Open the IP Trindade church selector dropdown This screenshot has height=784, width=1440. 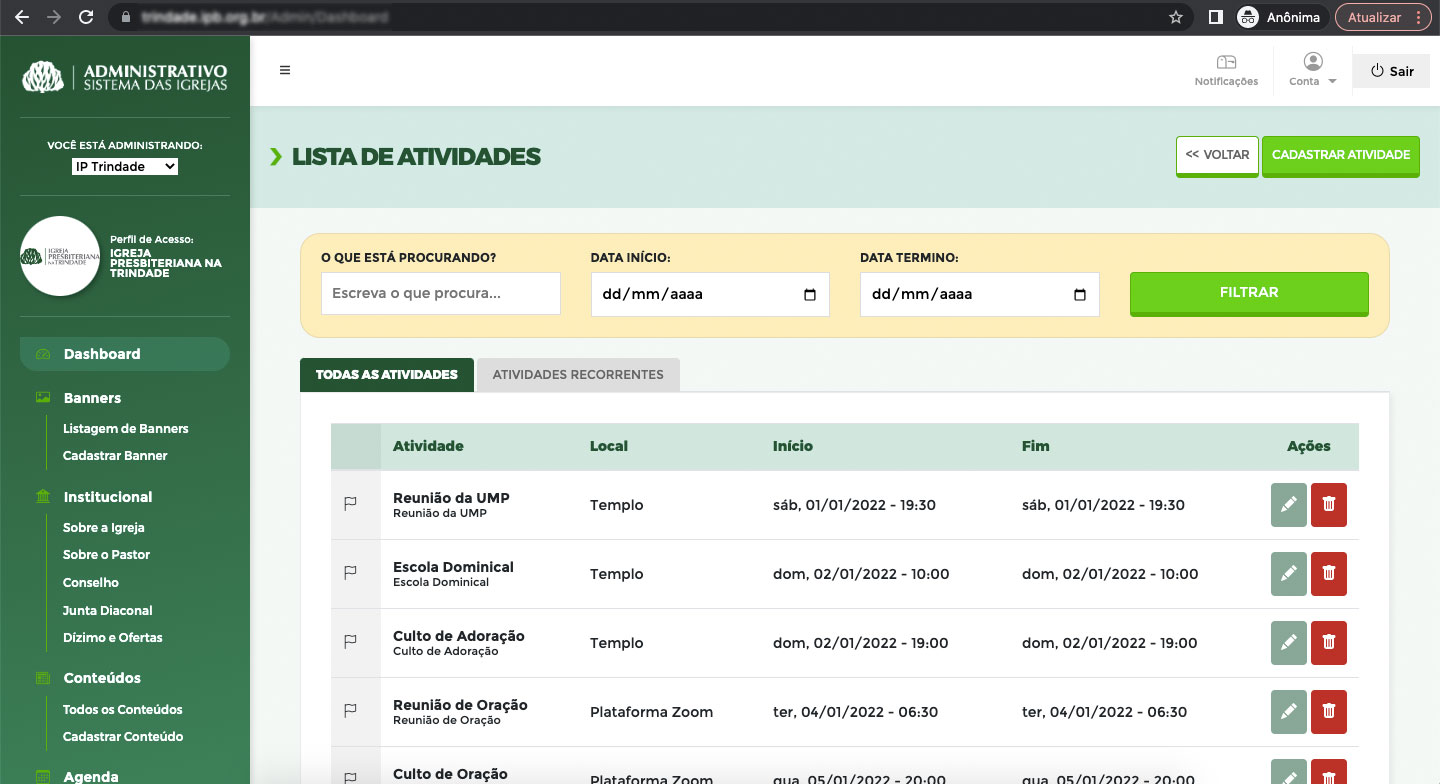tap(125, 167)
